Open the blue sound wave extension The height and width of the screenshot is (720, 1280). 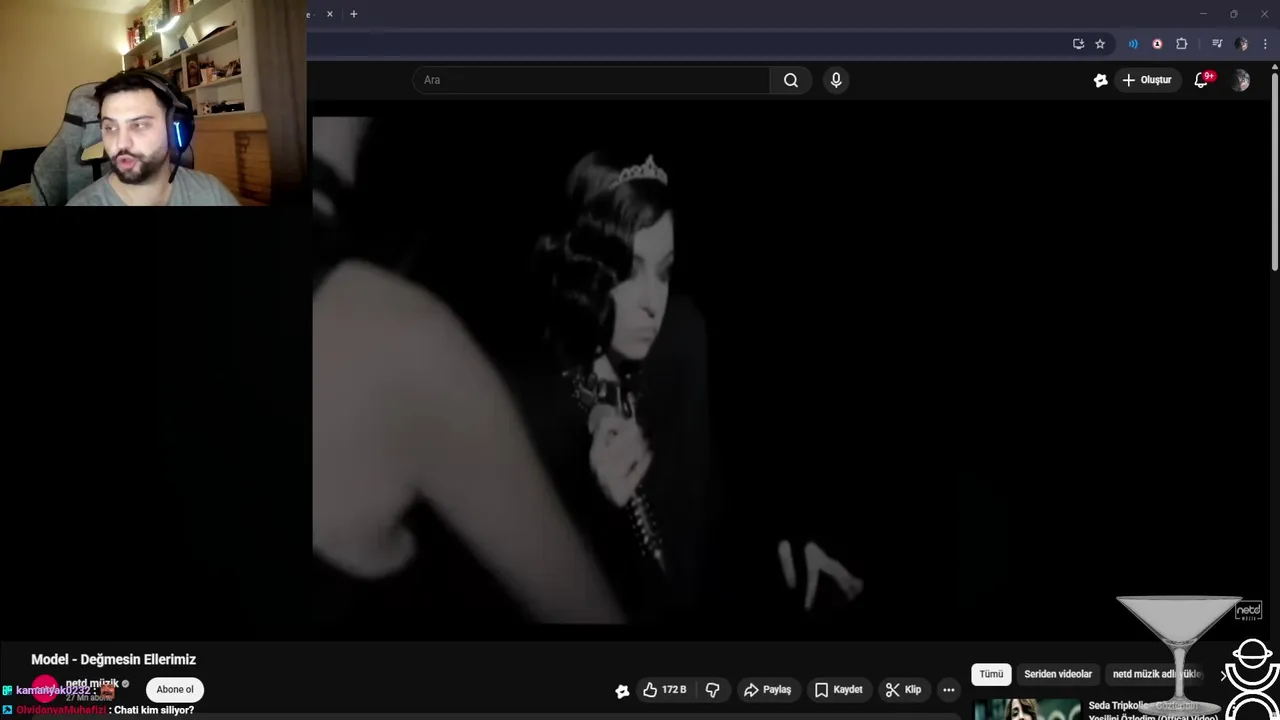point(1133,44)
